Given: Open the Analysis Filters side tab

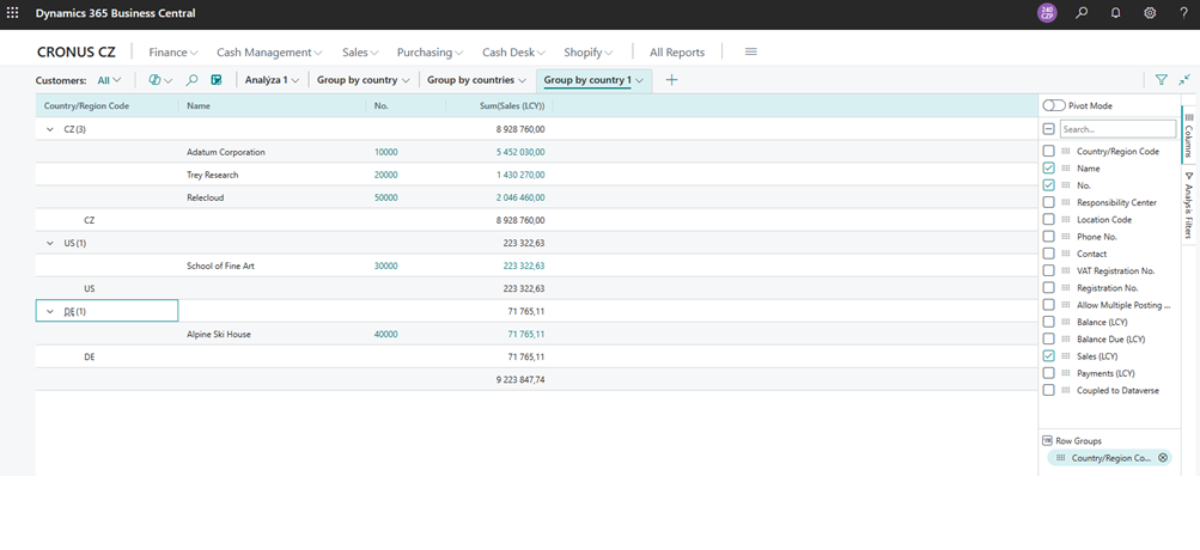Looking at the screenshot, I should point(1189,207).
